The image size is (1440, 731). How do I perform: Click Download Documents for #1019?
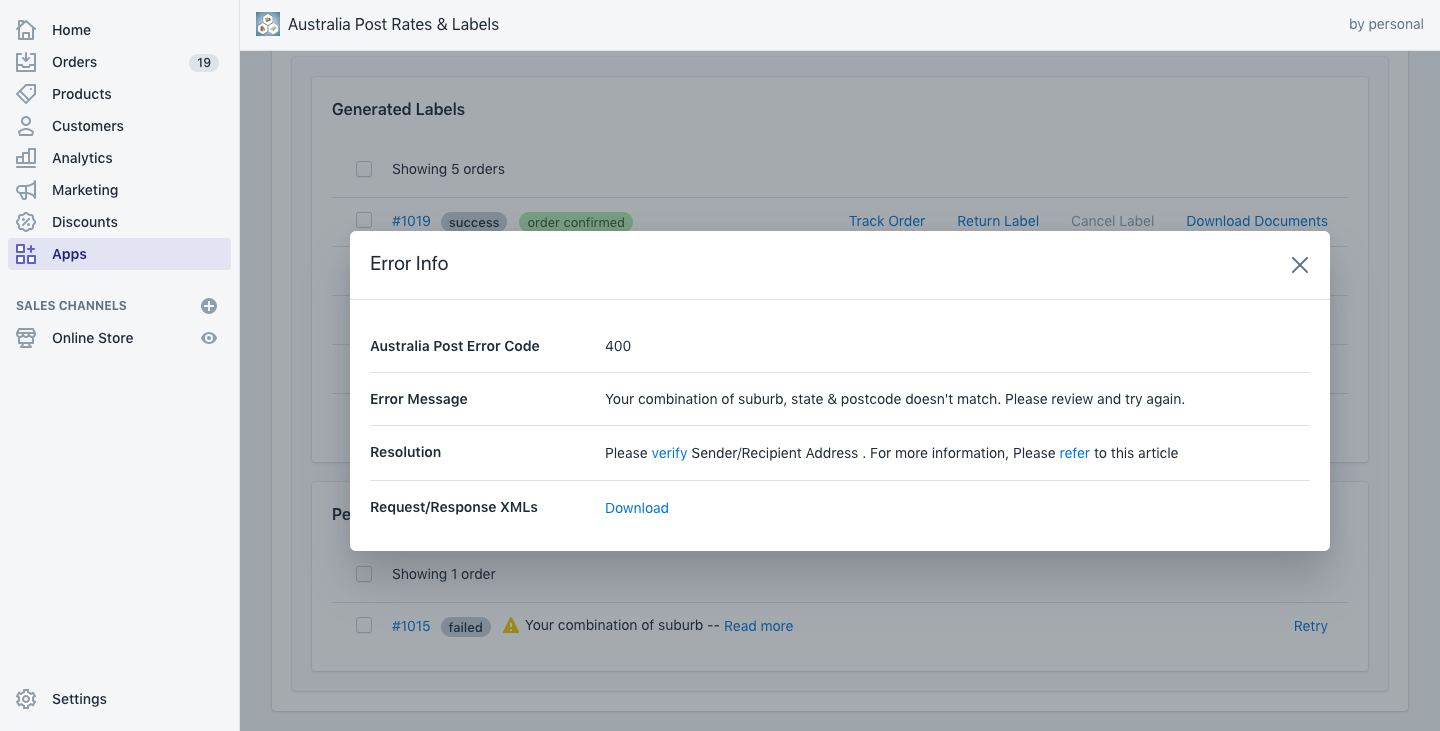coord(1257,221)
